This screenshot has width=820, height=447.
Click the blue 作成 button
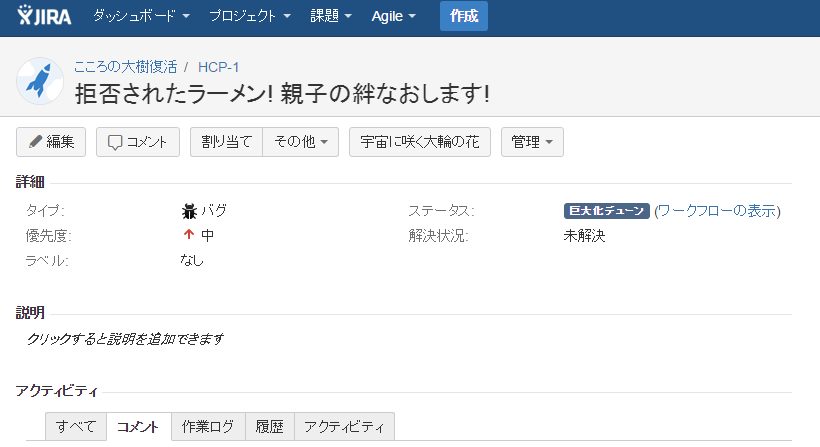[464, 16]
